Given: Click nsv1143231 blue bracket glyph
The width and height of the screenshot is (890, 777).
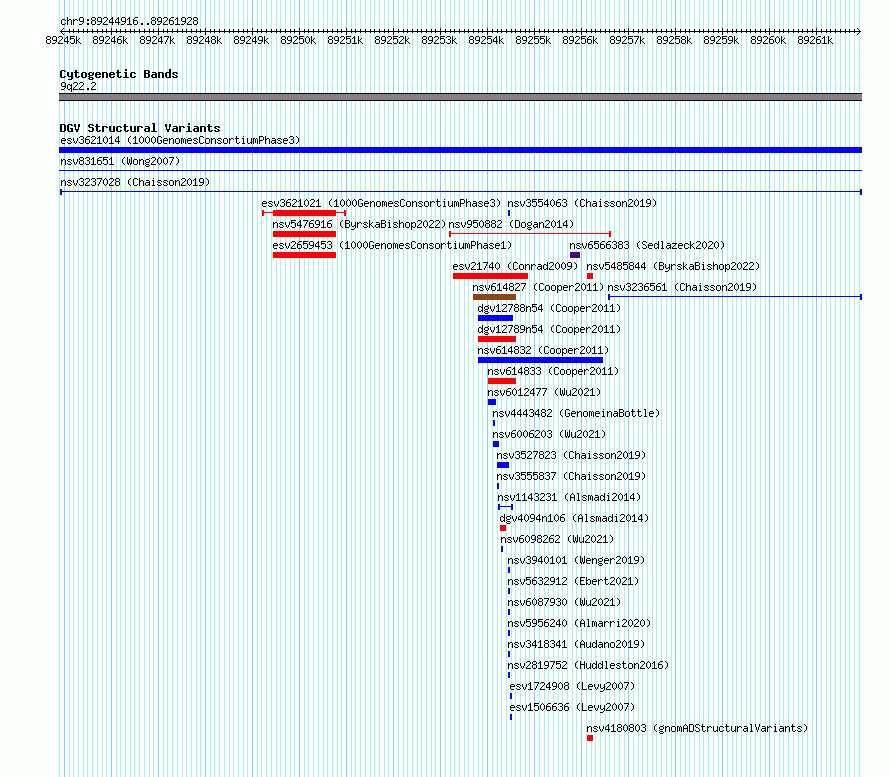Looking at the screenshot, I should [506, 507].
